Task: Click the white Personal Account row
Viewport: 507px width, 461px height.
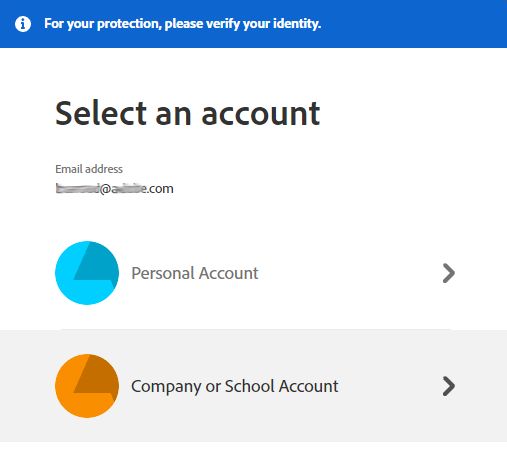Action: coord(253,273)
